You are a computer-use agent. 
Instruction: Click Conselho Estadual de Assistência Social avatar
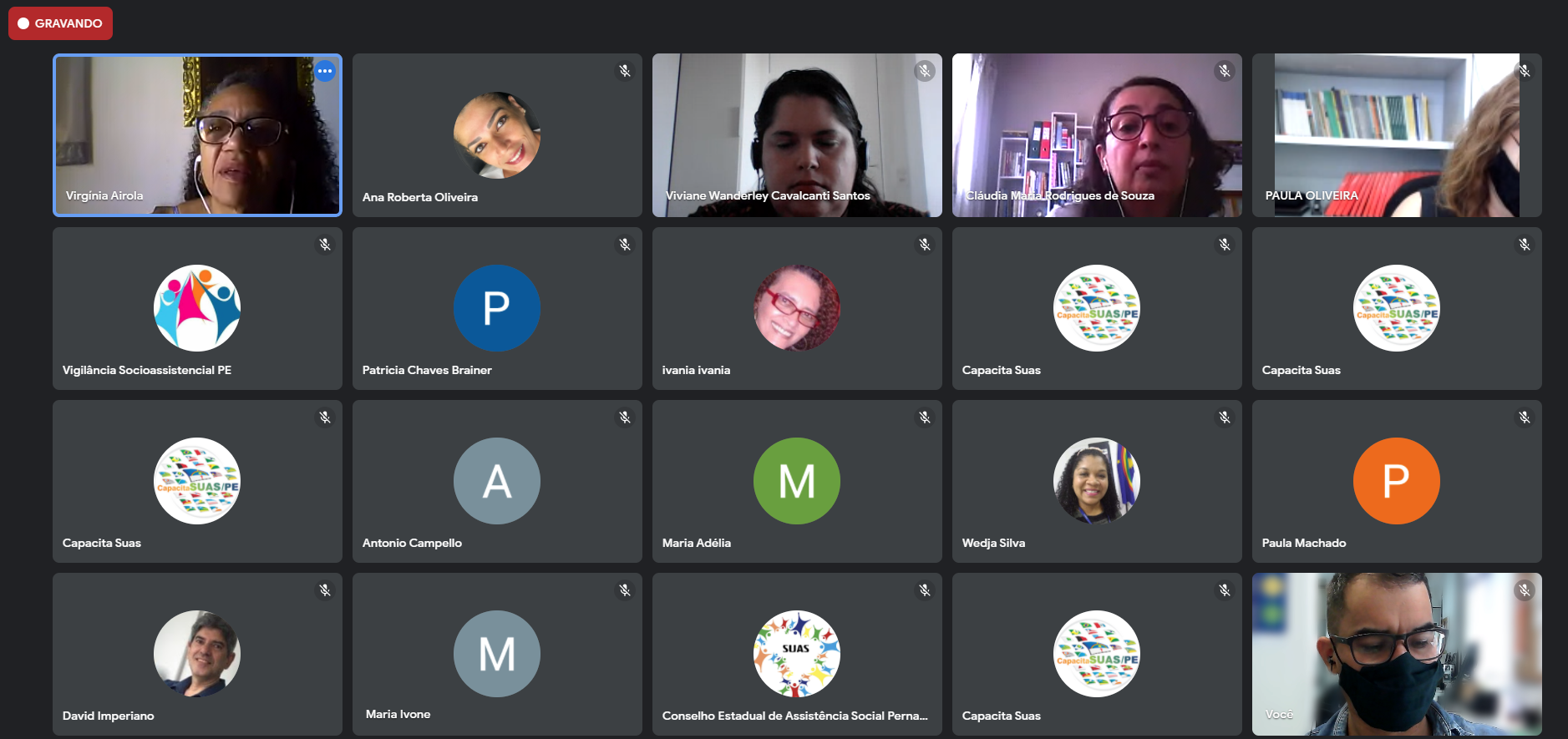pyautogui.click(x=797, y=654)
